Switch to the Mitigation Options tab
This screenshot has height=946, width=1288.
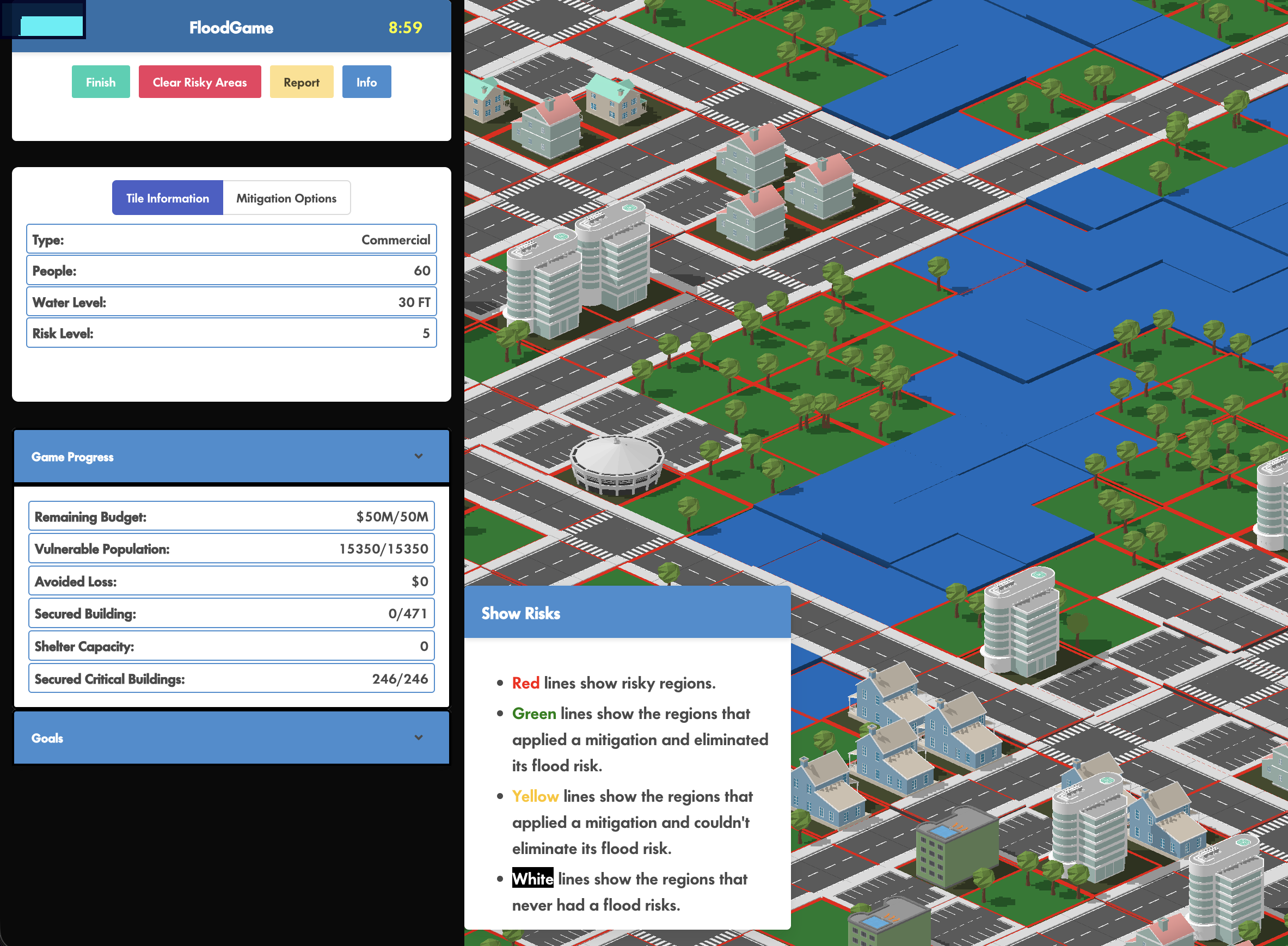[x=286, y=198]
